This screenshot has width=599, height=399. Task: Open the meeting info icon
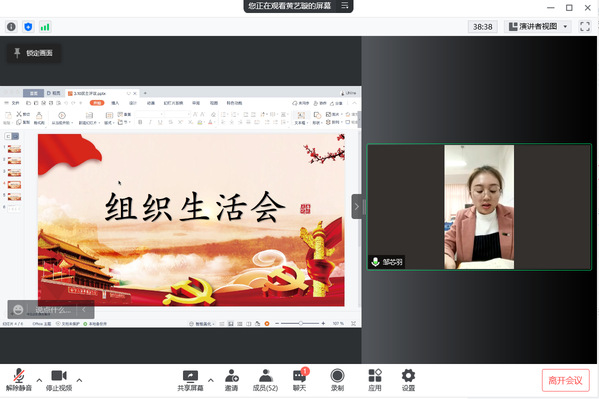click(x=11, y=27)
